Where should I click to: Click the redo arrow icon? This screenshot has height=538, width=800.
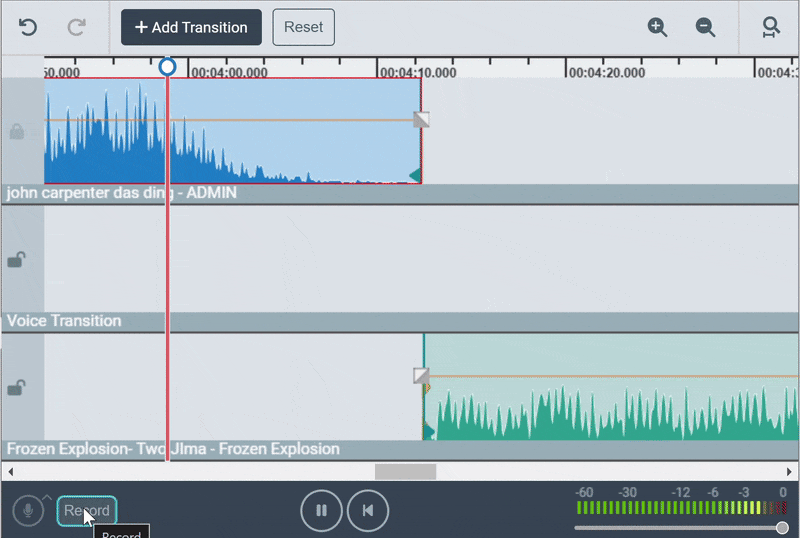[x=76, y=27]
